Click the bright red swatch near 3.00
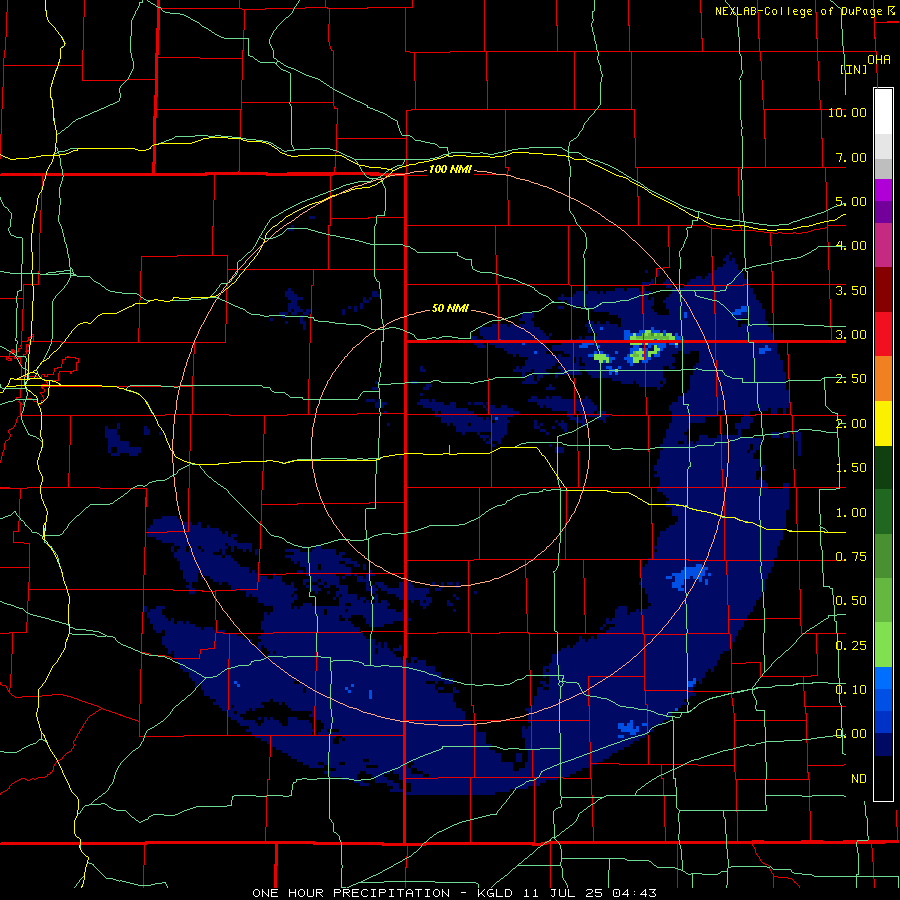Image resolution: width=900 pixels, height=900 pixels. click(883, 334)
